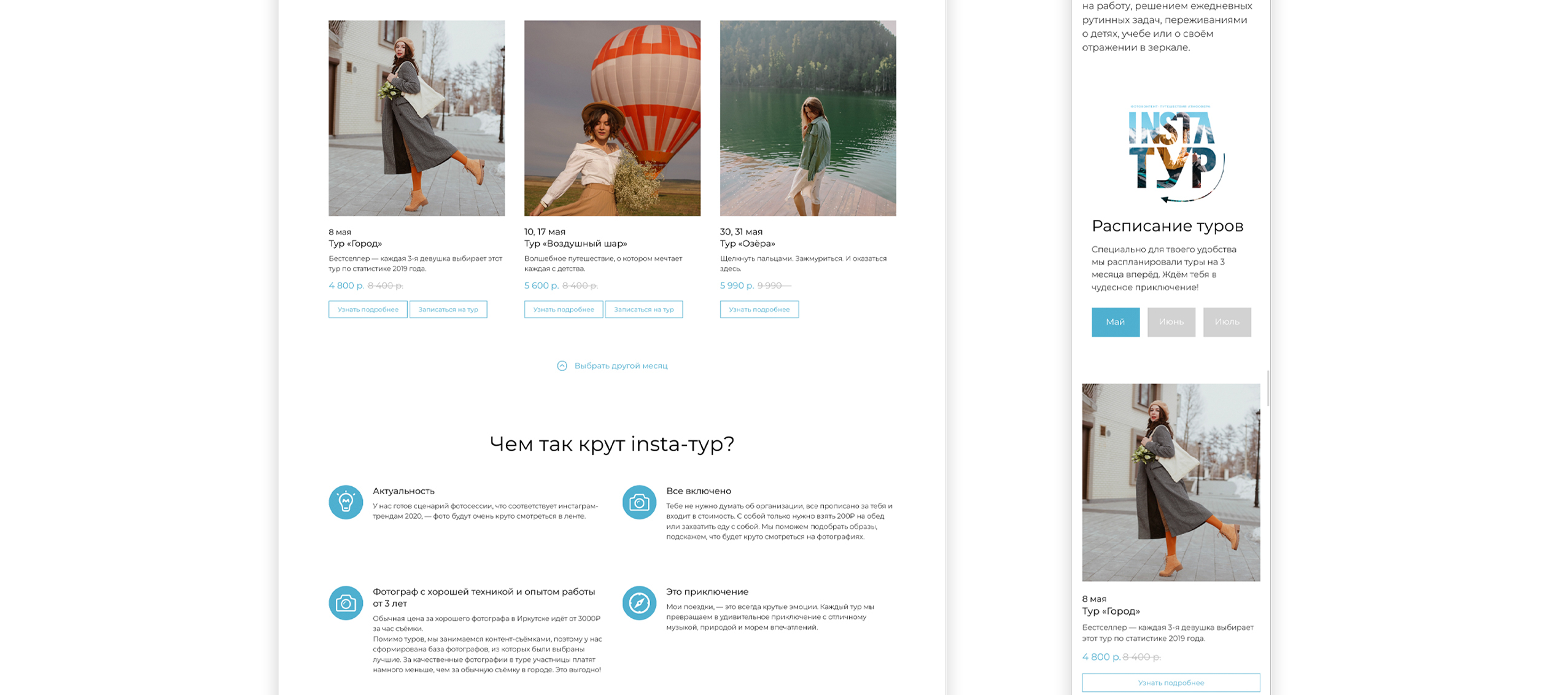Click the camera icon beside Все включено
This screenshot has width=1568, height=695.
click(639, 502)
